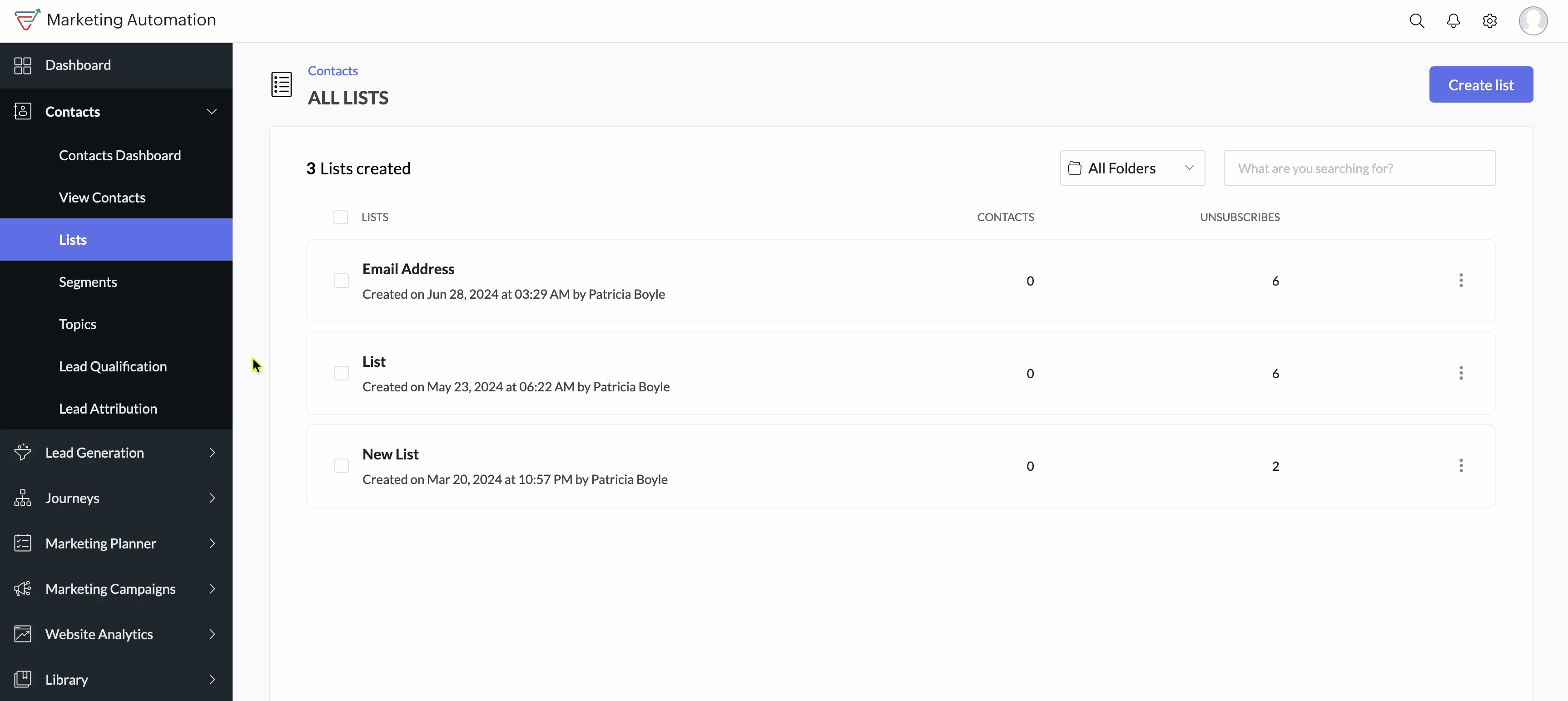Click the list search input field
1568x701 pixels.
coord(1359,168)
